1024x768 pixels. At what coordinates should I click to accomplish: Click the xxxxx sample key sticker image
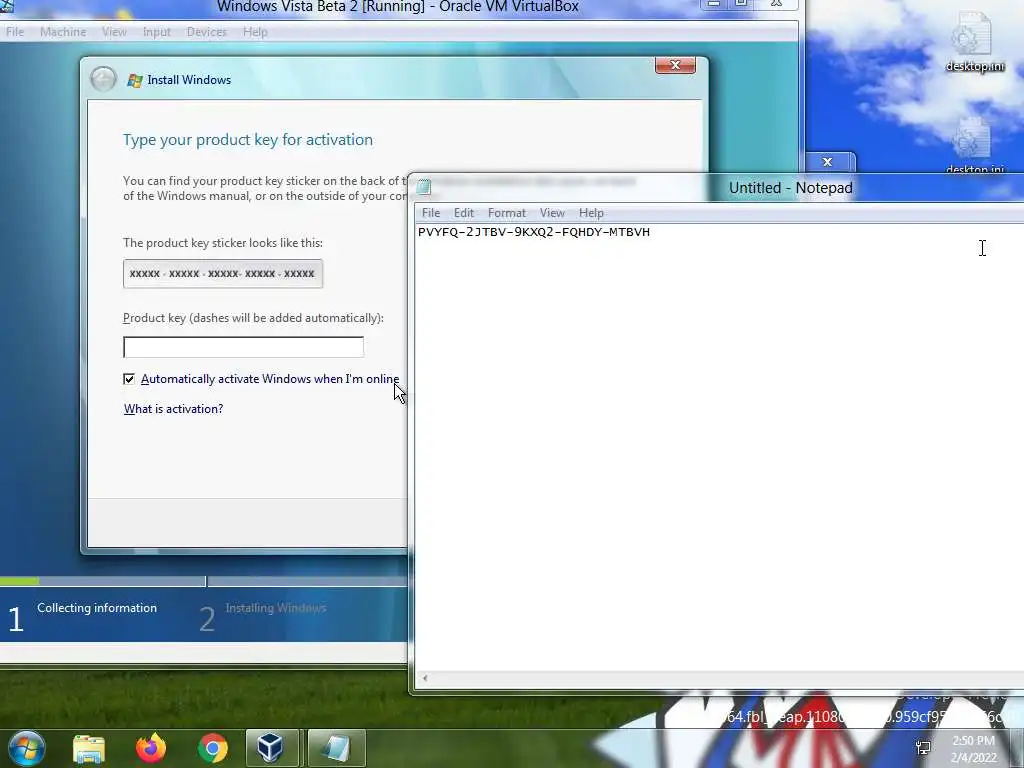point(223,274)
